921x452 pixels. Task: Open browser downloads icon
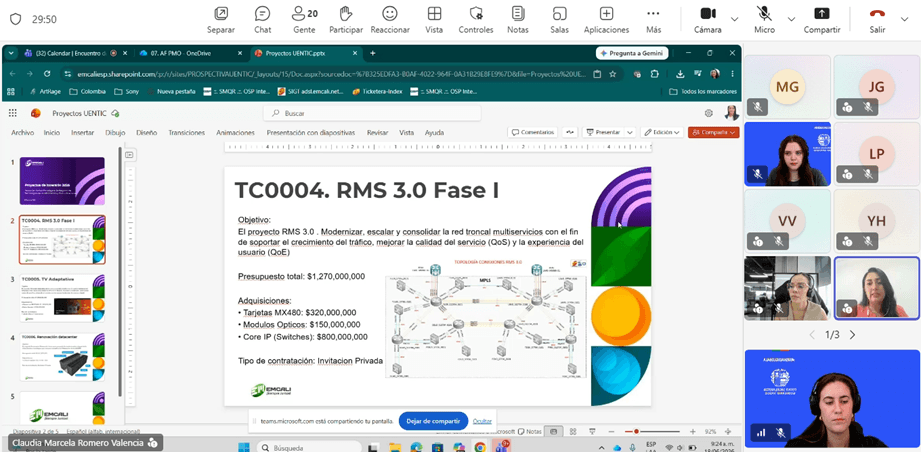pyautogui.click(x=680, y=74)
